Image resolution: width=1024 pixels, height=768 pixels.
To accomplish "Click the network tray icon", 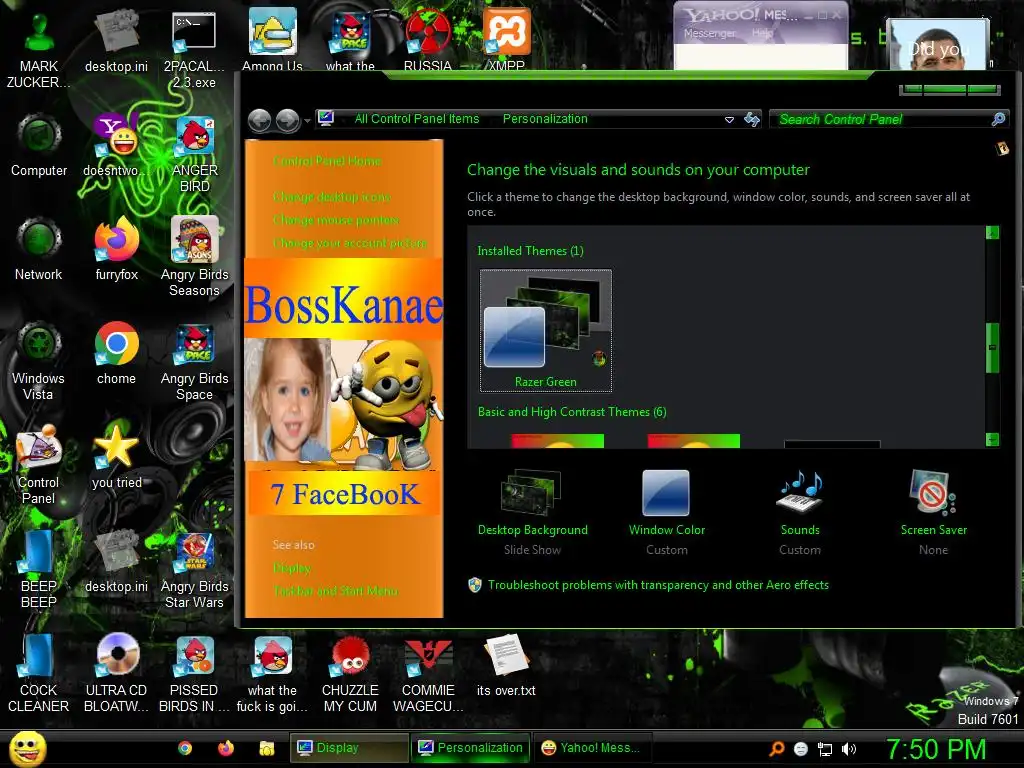I will click(825, 749).
